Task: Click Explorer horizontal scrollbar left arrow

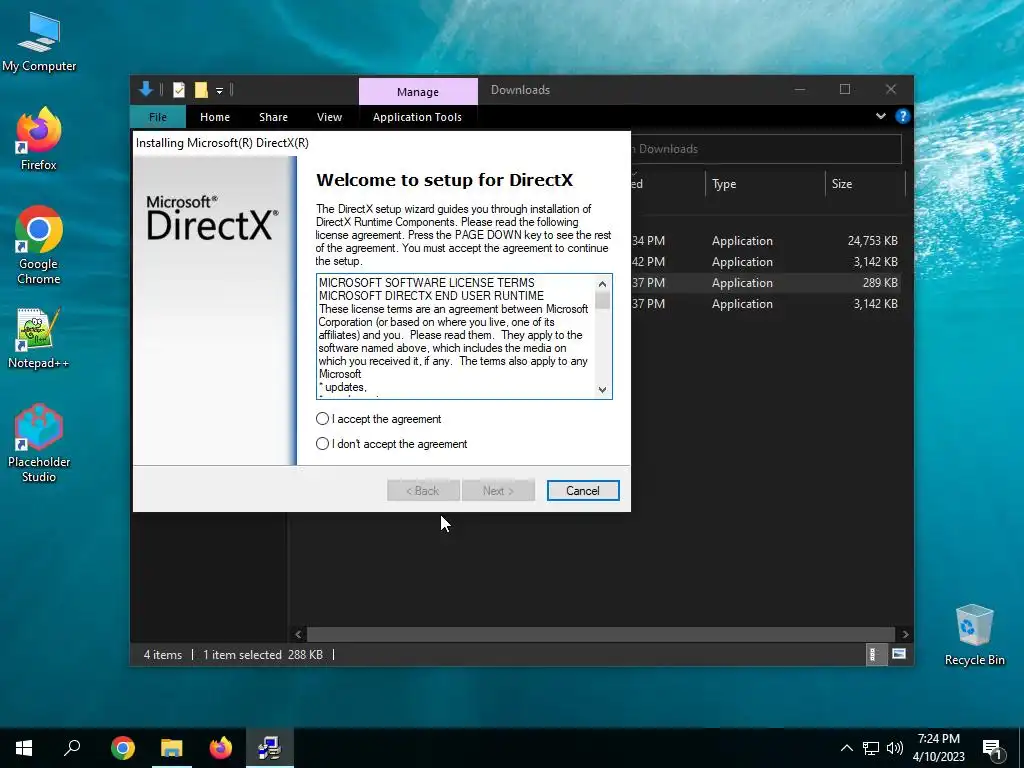Action: click(298, 634)
